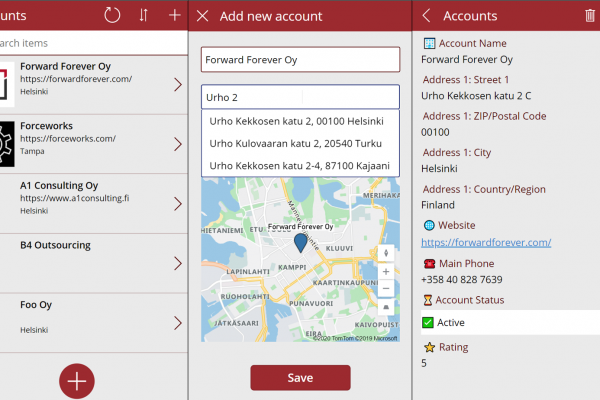Click the Finland country value

(x=438, y=205)
